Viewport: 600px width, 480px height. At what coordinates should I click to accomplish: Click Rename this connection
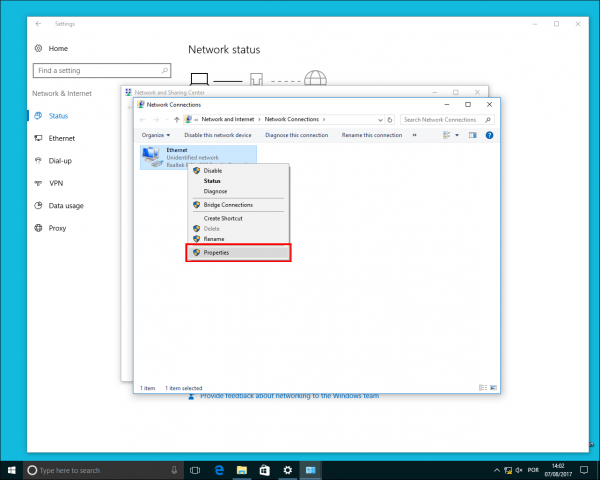372,135
